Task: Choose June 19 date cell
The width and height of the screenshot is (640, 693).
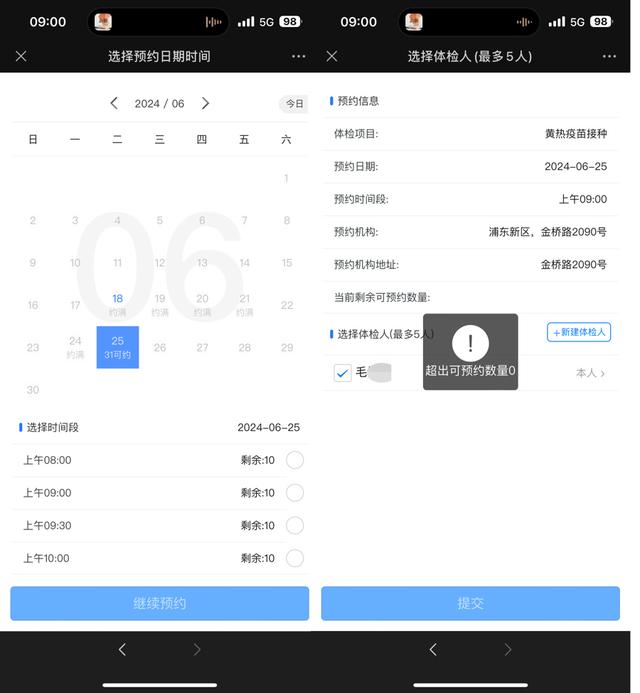Action: (x=160, y=305)
